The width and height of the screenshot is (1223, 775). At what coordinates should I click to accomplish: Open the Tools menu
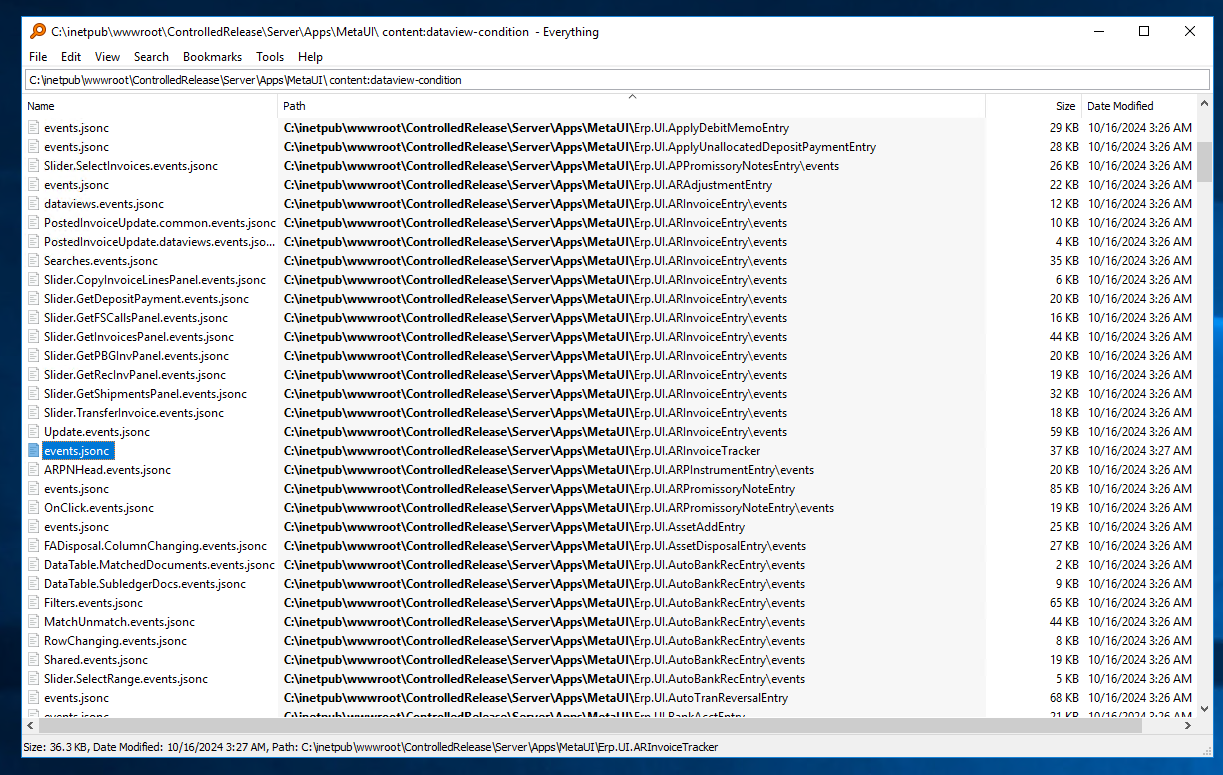click(270, 57)
